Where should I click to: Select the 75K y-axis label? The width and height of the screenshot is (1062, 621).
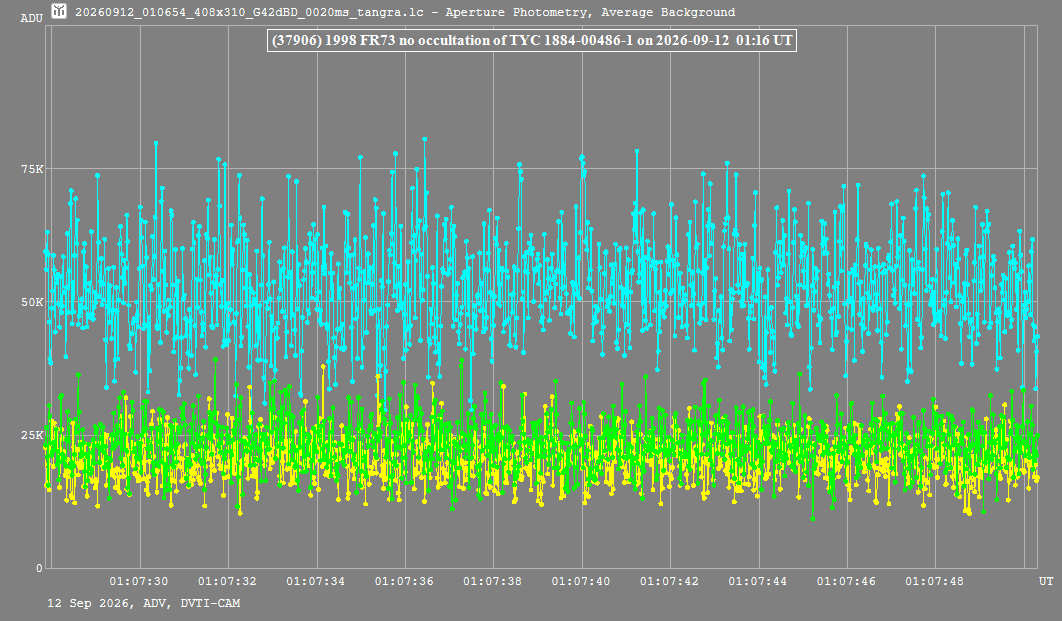pyautogui.click(x=32, y=169)
